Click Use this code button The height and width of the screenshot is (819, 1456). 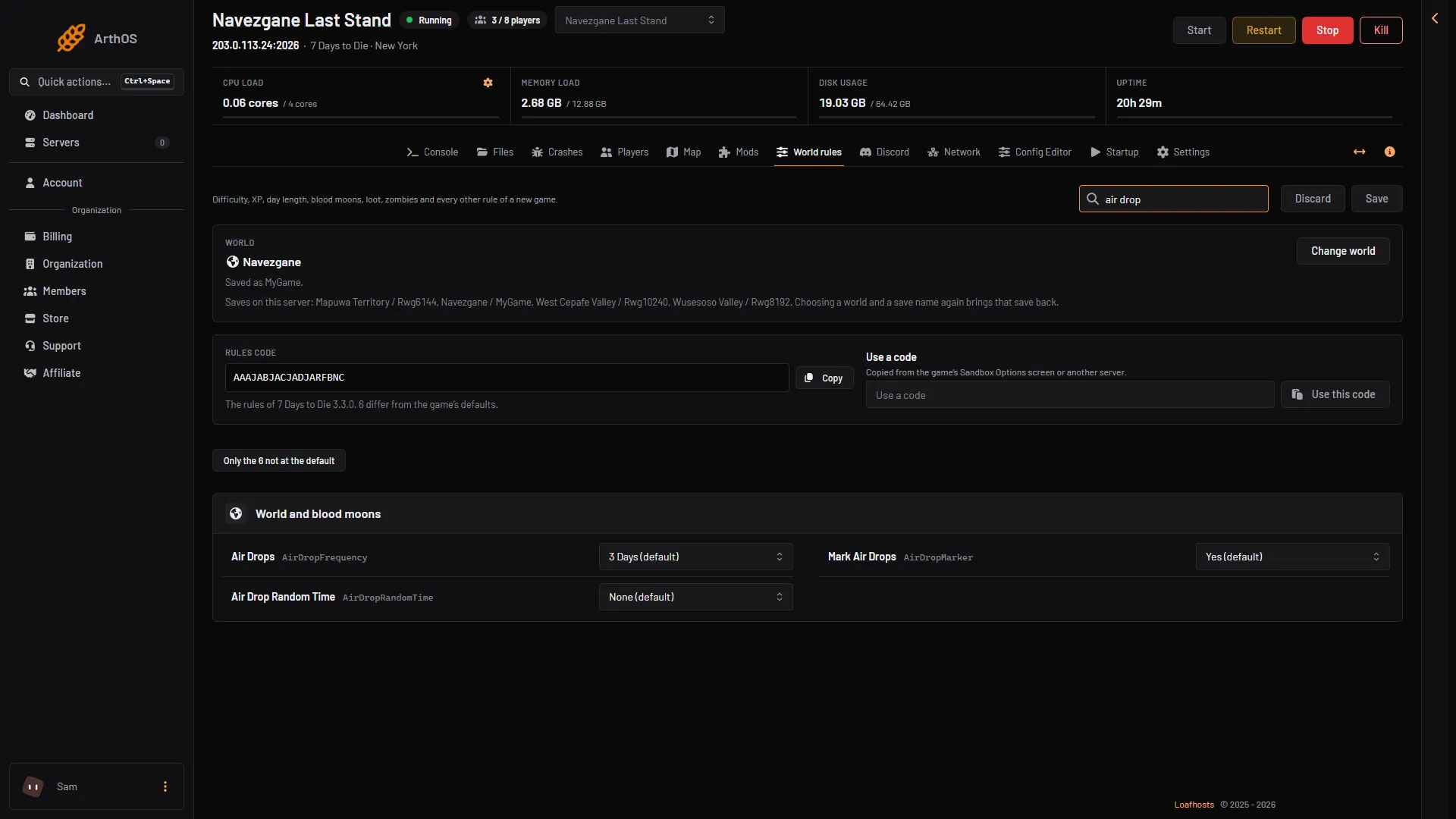coord(1335,394)
